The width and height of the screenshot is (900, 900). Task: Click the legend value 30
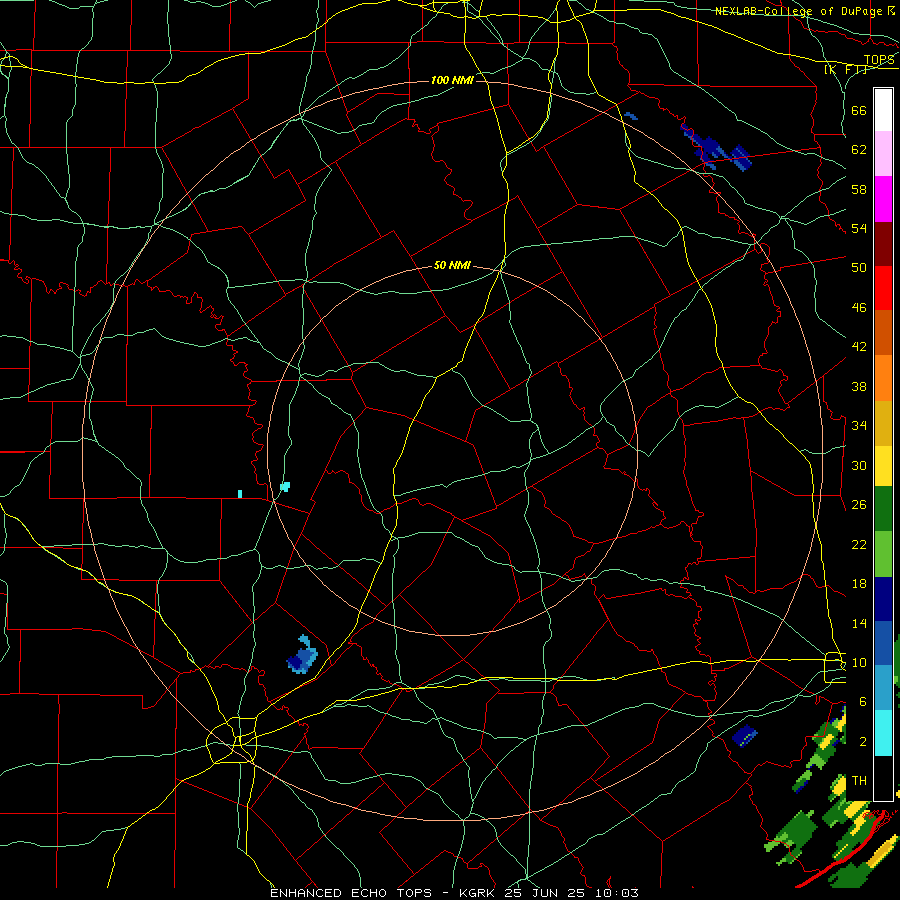coord(859,465)
